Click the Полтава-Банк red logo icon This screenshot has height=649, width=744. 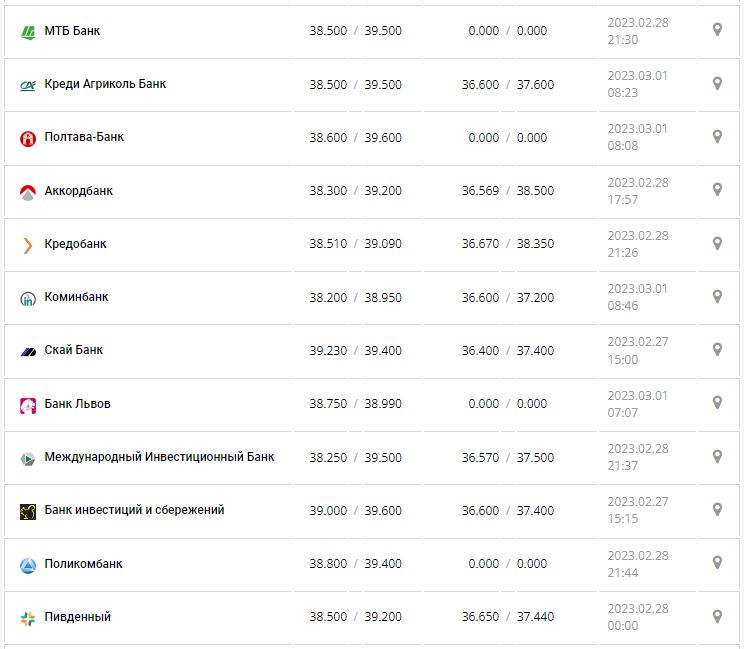point(28,138)
